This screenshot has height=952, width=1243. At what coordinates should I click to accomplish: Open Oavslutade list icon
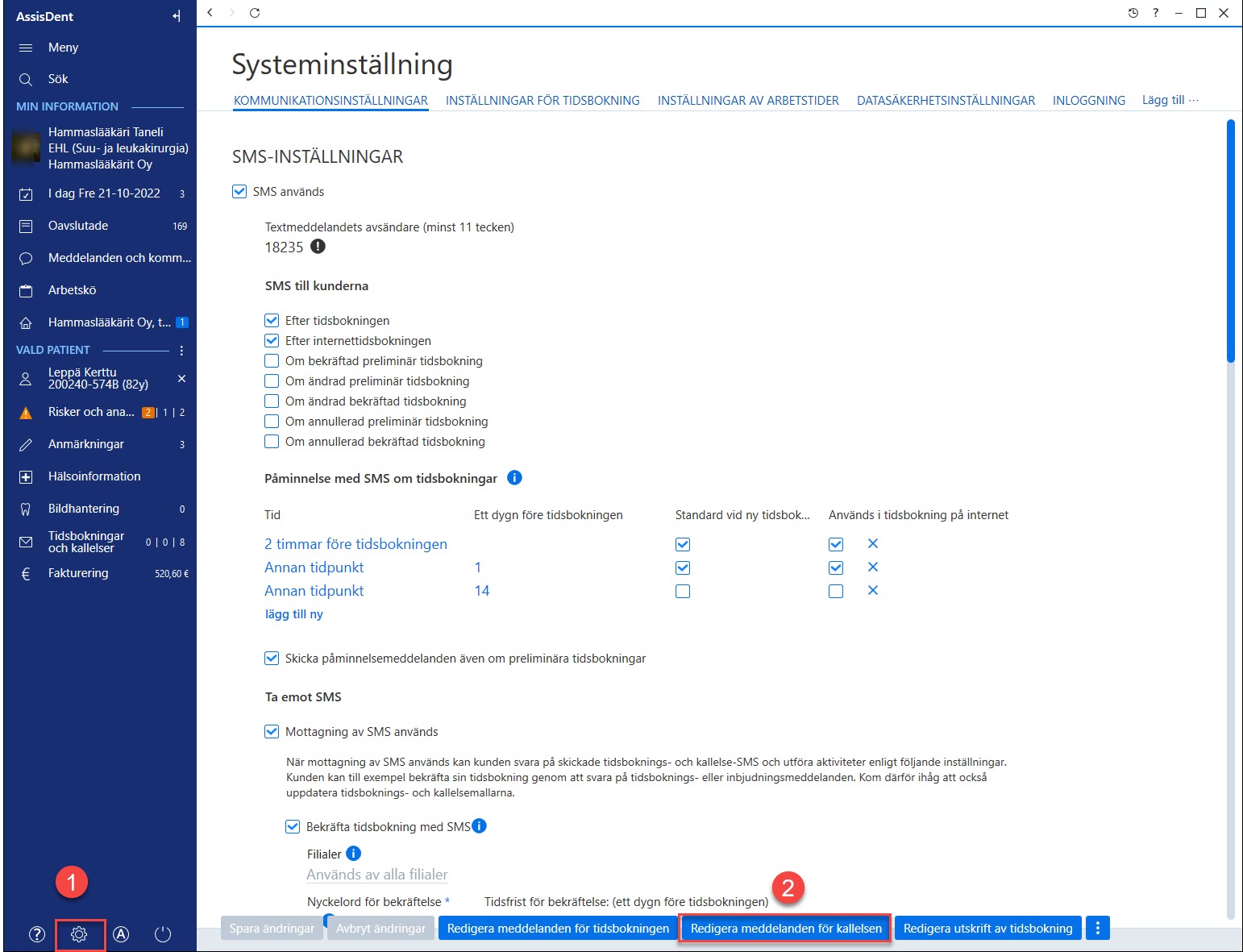26,227
